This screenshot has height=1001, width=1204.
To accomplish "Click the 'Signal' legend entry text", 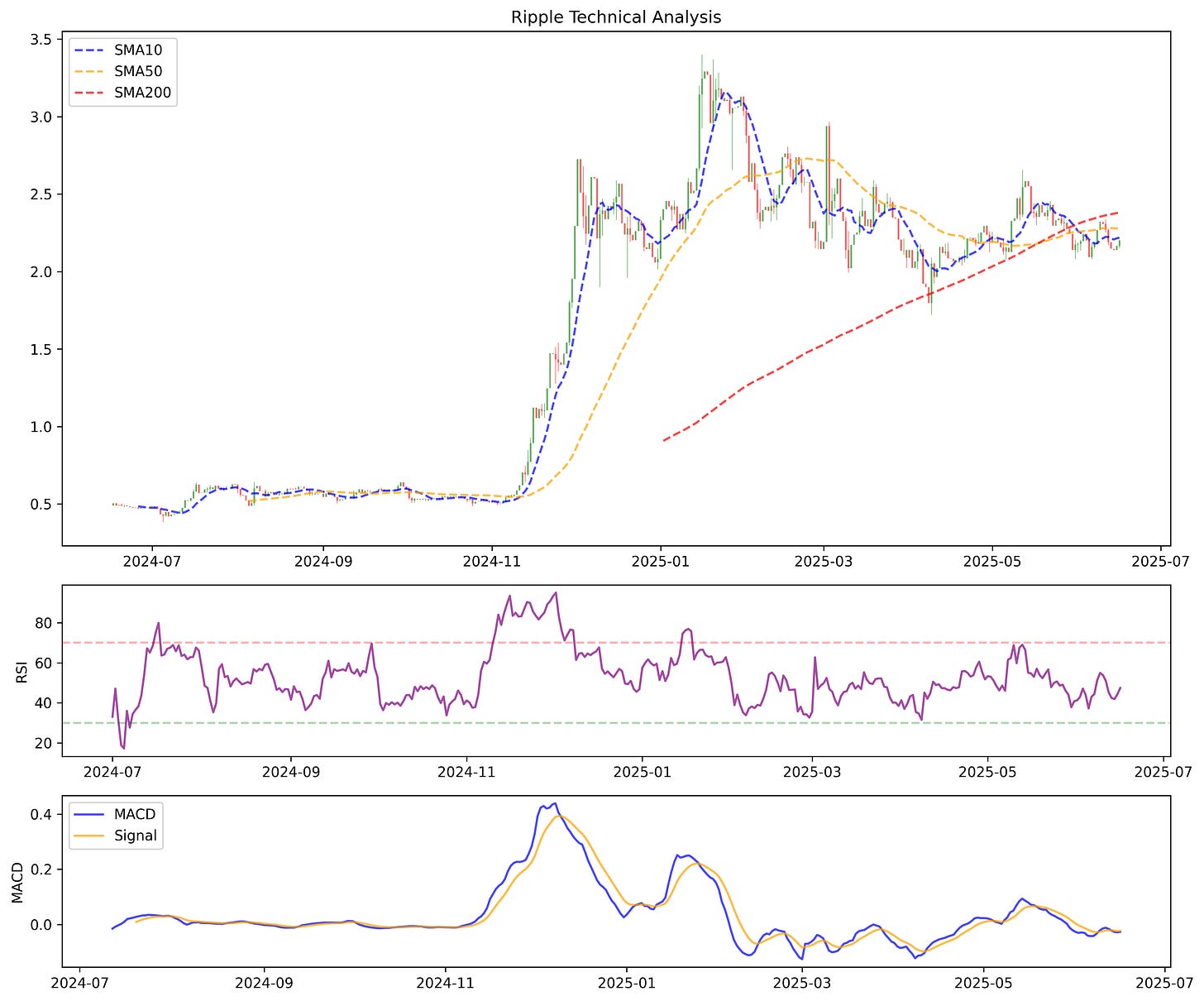I will click(x=136, y=836).
